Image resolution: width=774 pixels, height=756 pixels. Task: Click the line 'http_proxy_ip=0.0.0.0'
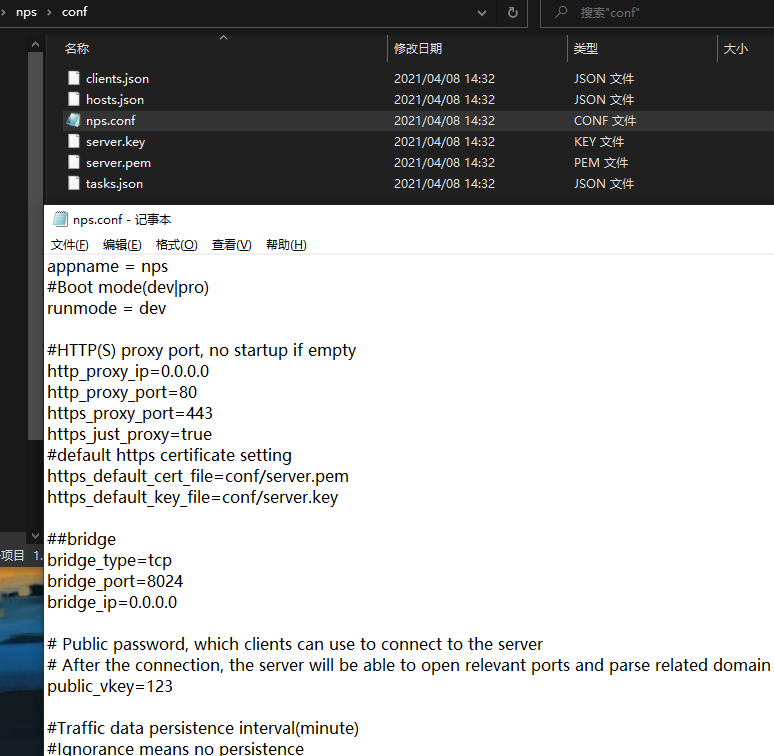pyautogui.click(x=128, y=371)
